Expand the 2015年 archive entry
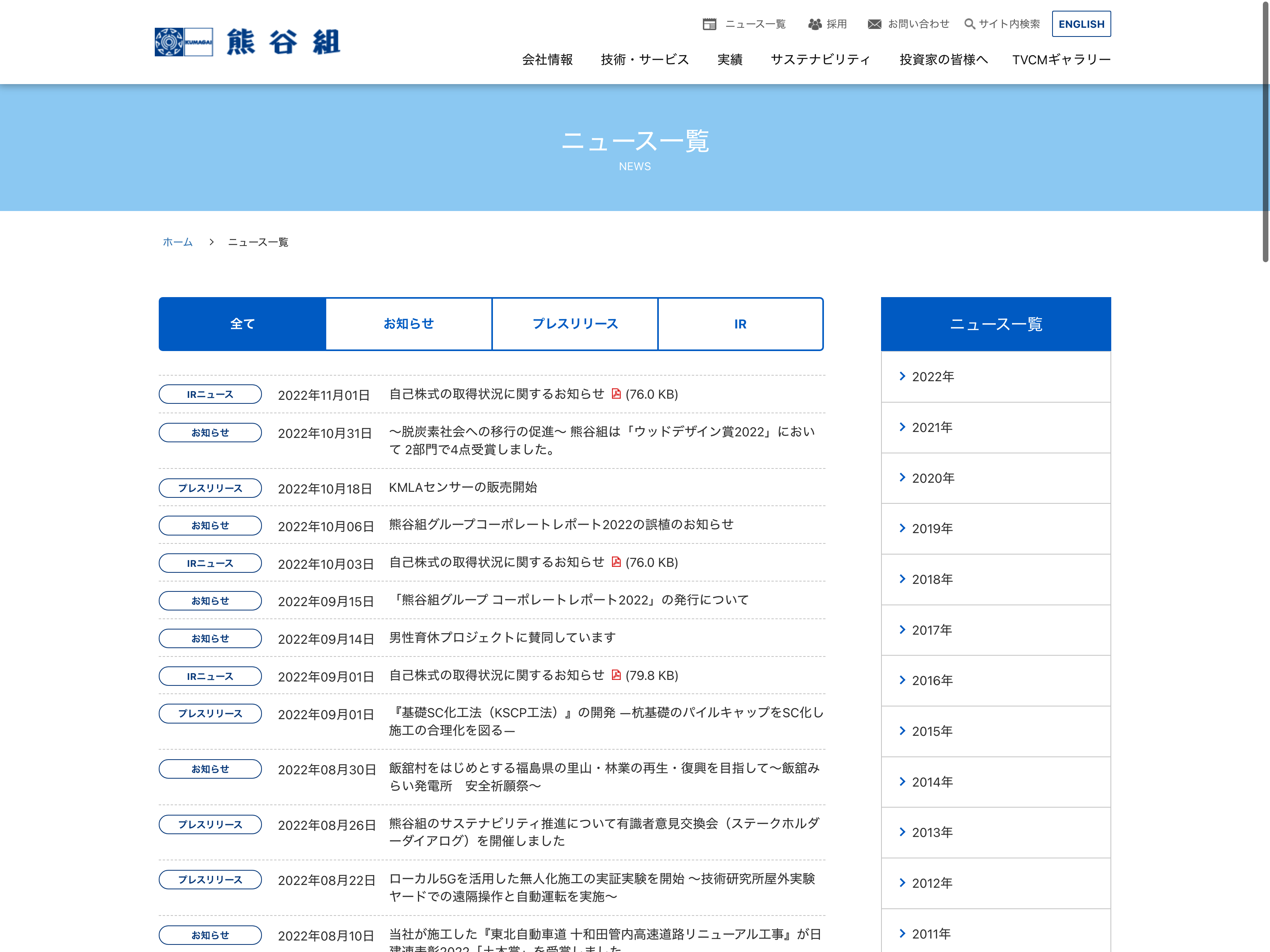1270x952 pixels. pyautogui.click(x=995, y=731)
